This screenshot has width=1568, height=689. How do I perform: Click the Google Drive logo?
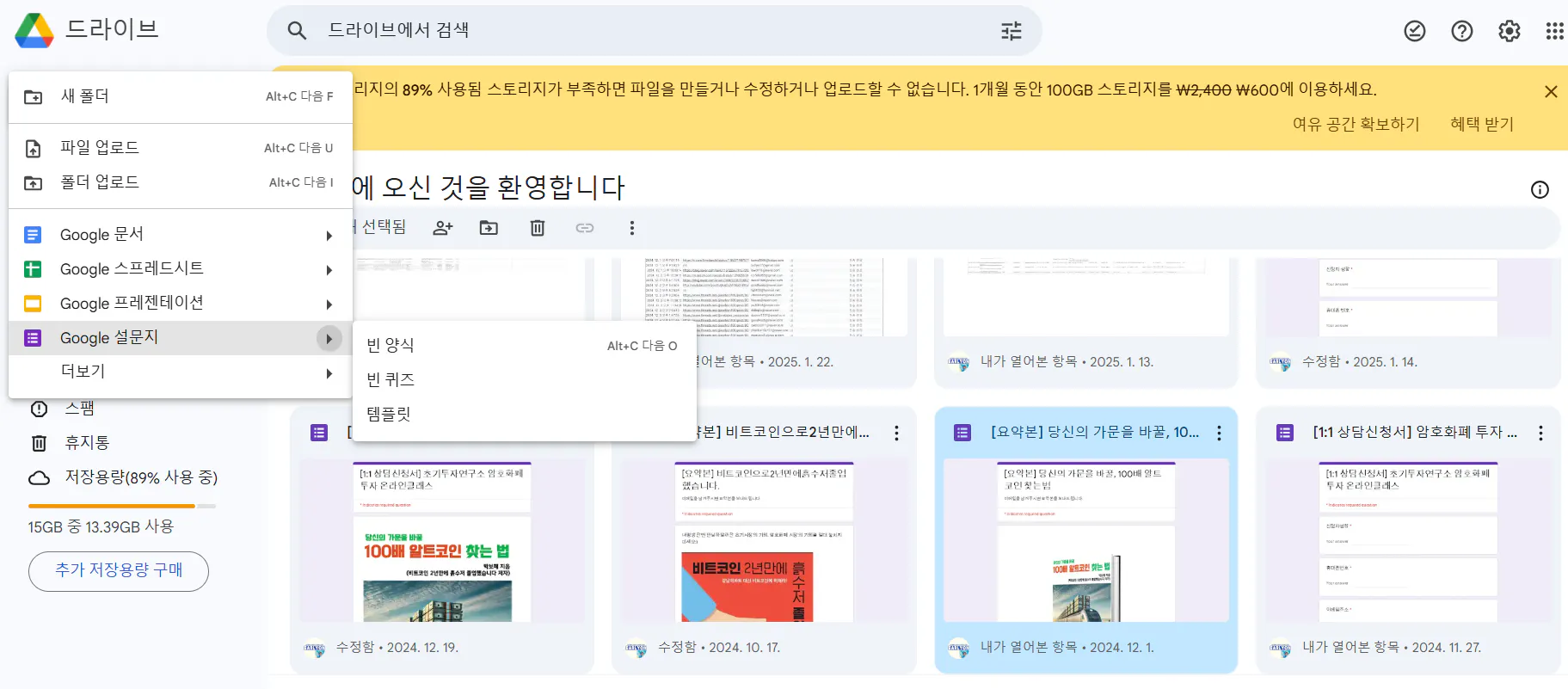coord(34,30)
